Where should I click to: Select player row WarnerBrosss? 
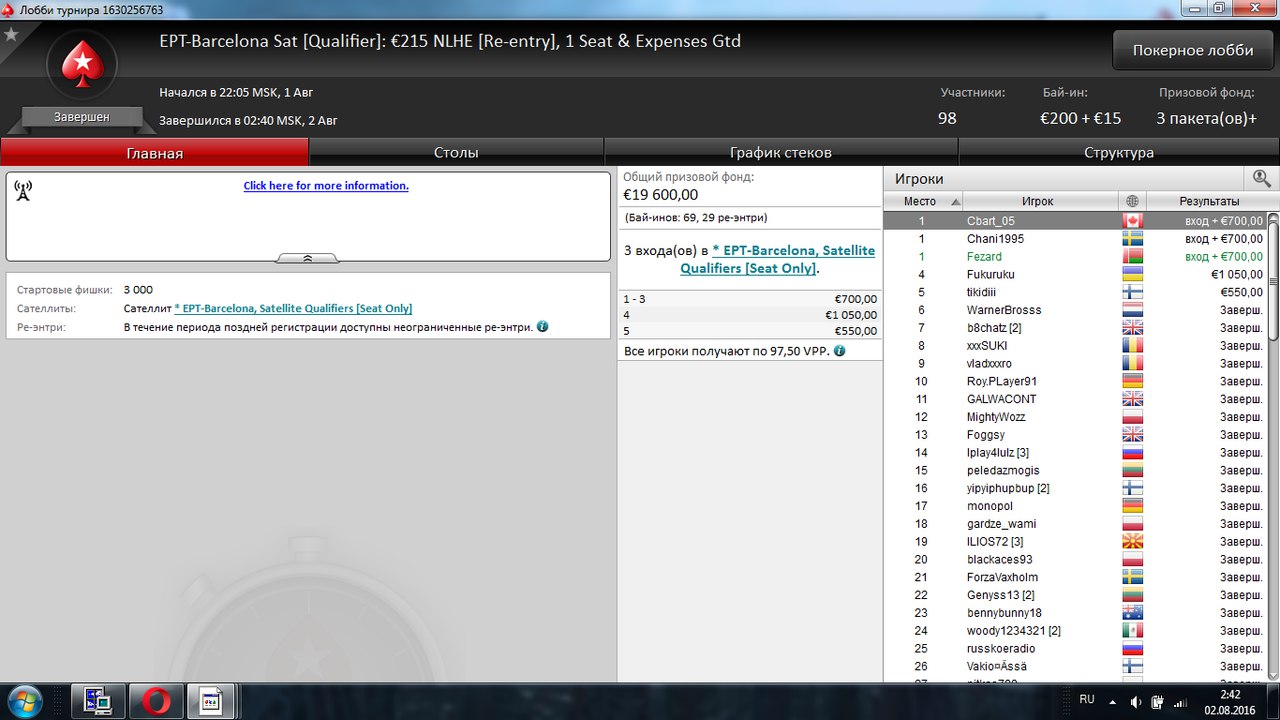pos(1075,310)
